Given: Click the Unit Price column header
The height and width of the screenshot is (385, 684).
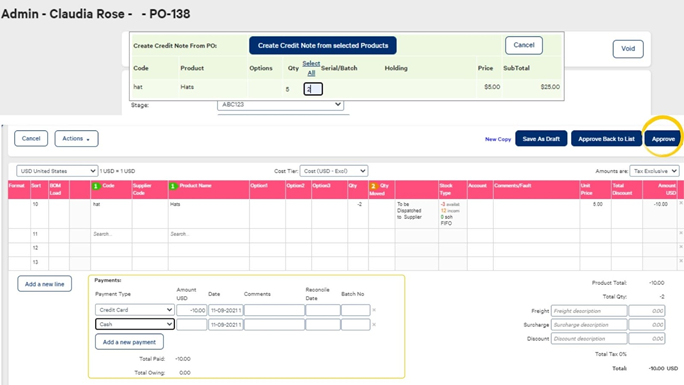Looking at the screenshot, I should click(x=595, y=190).
